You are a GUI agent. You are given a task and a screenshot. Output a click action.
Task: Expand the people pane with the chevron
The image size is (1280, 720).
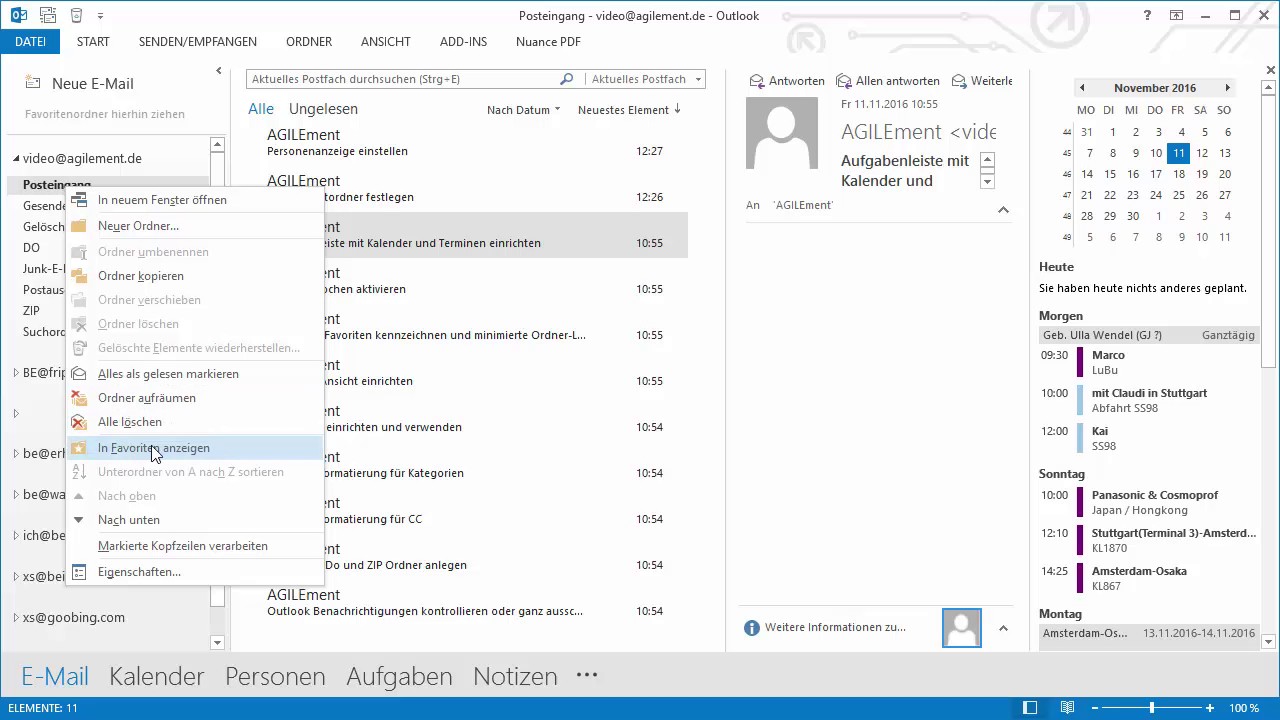[x=1003, y=628]
